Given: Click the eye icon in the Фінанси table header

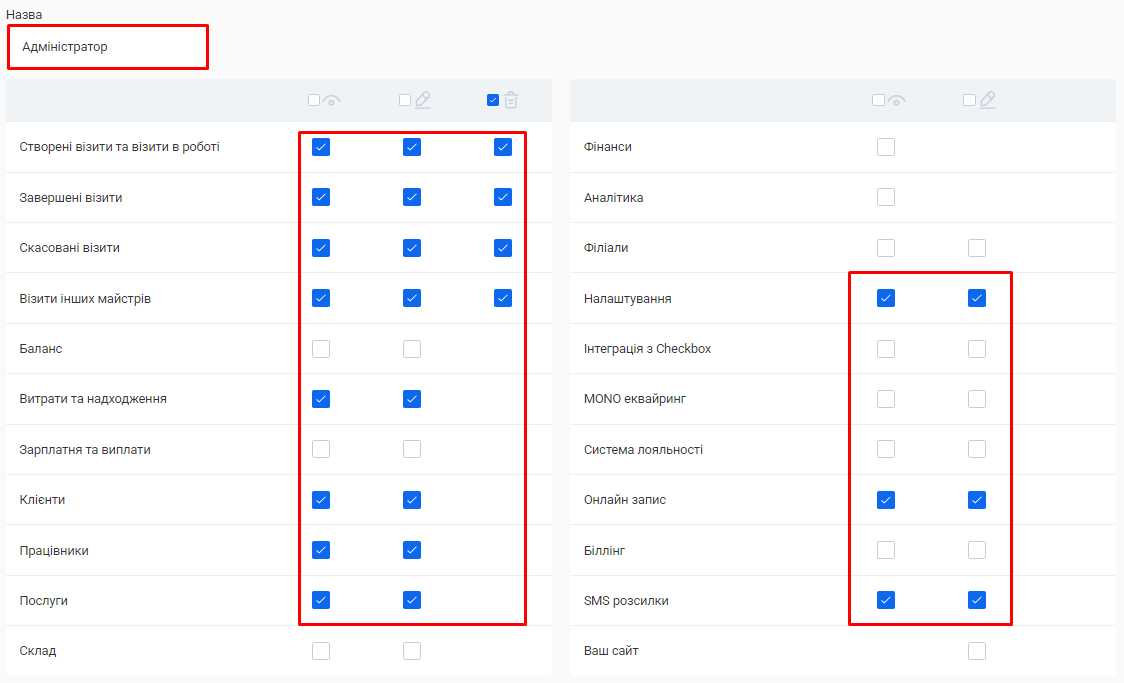Looking at the screenshot, I should click(896, 100).
